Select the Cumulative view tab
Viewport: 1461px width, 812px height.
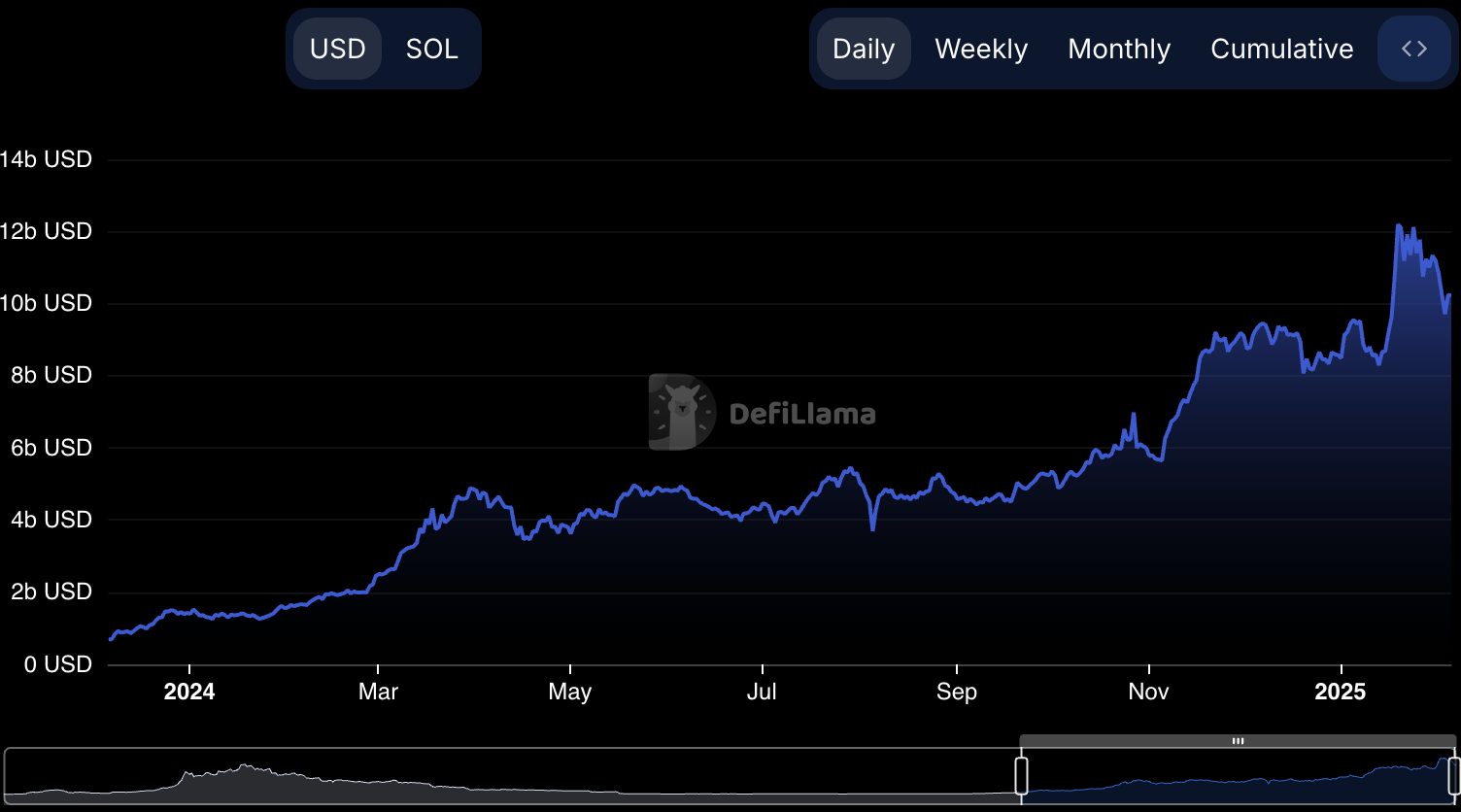coord(1281,49)
